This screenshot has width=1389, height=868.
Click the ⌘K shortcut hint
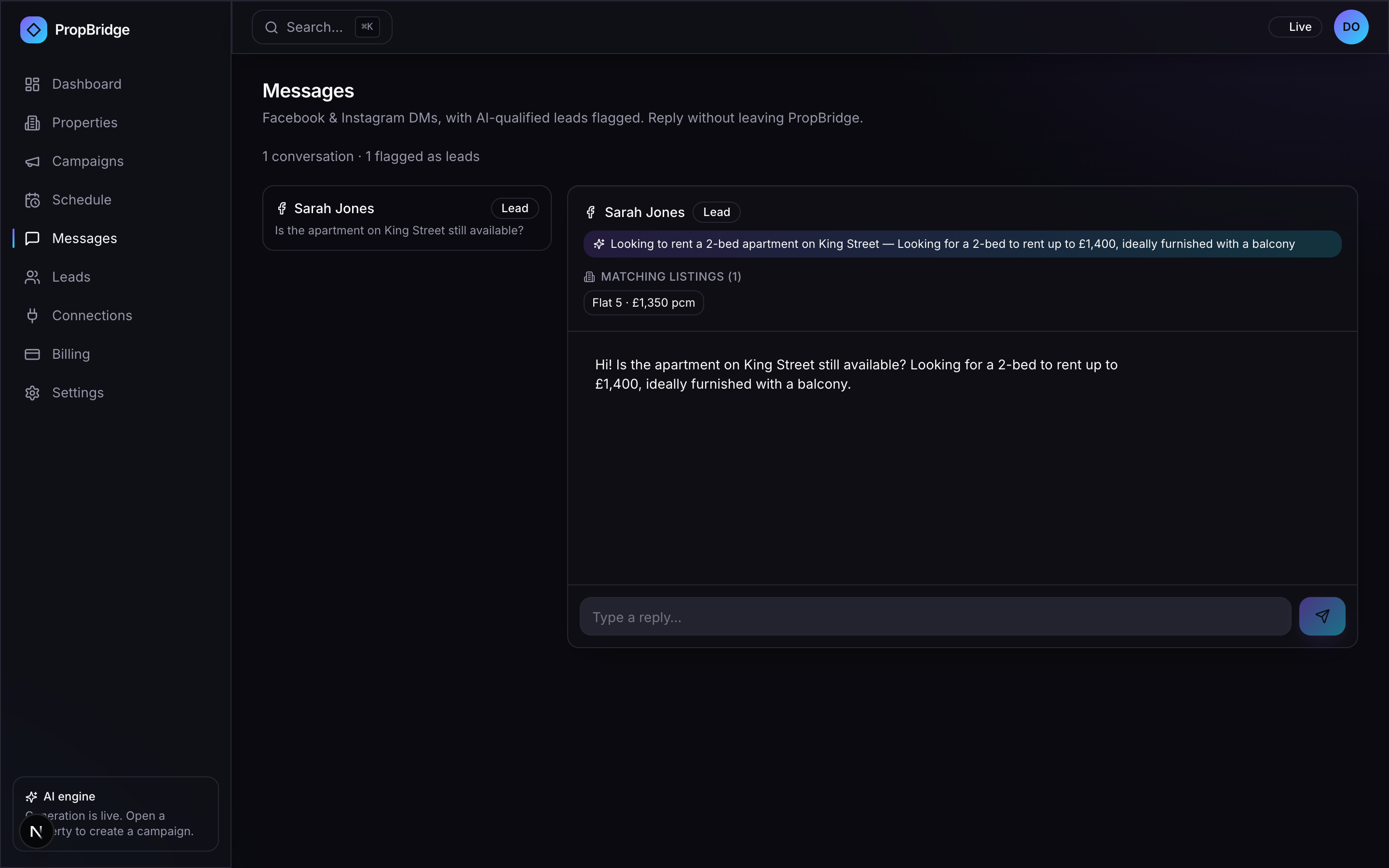click(x=368, y=27)
